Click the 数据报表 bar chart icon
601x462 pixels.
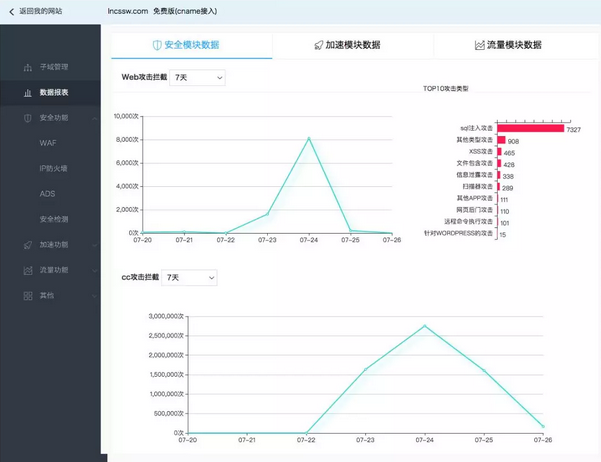point(28,93)
